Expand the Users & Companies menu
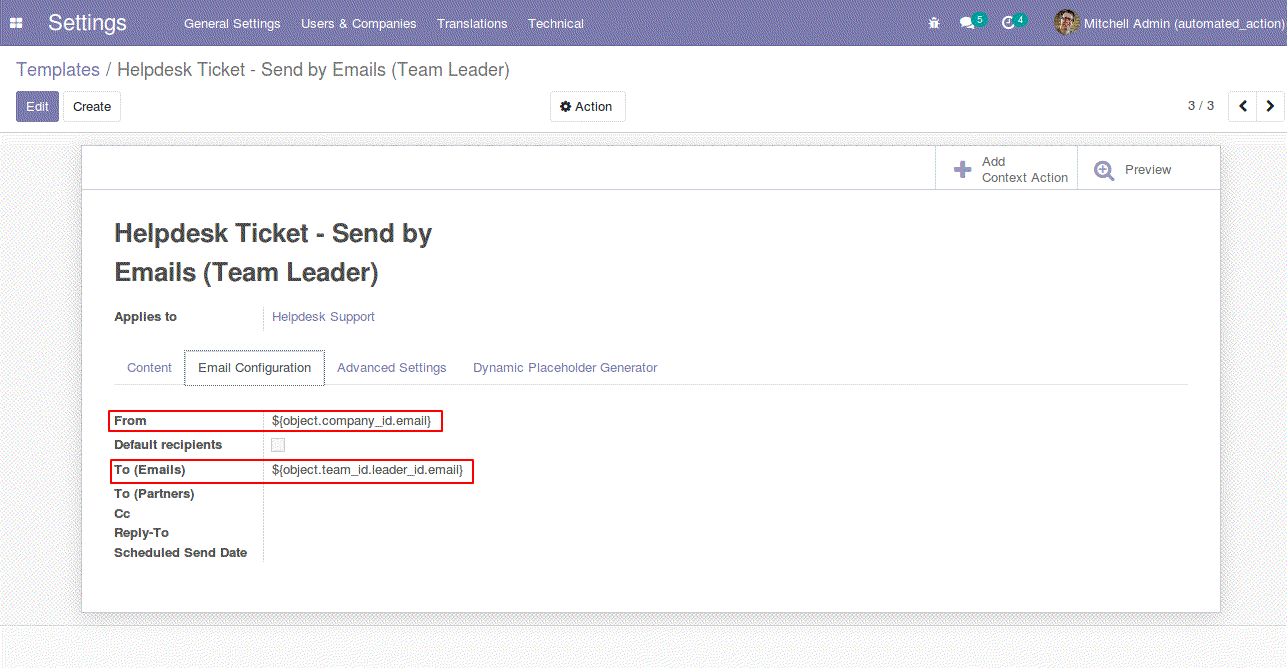 pos(358,23)
